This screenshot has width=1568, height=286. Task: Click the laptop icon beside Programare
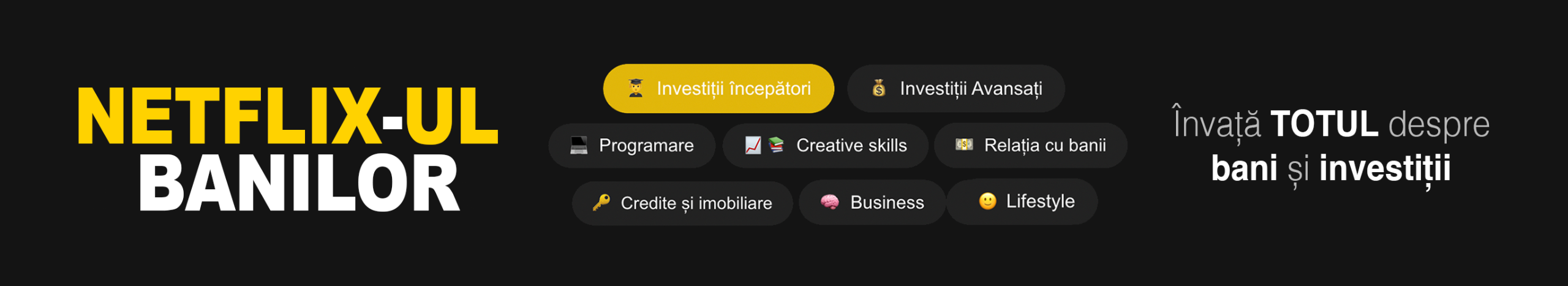click(579, 145)
